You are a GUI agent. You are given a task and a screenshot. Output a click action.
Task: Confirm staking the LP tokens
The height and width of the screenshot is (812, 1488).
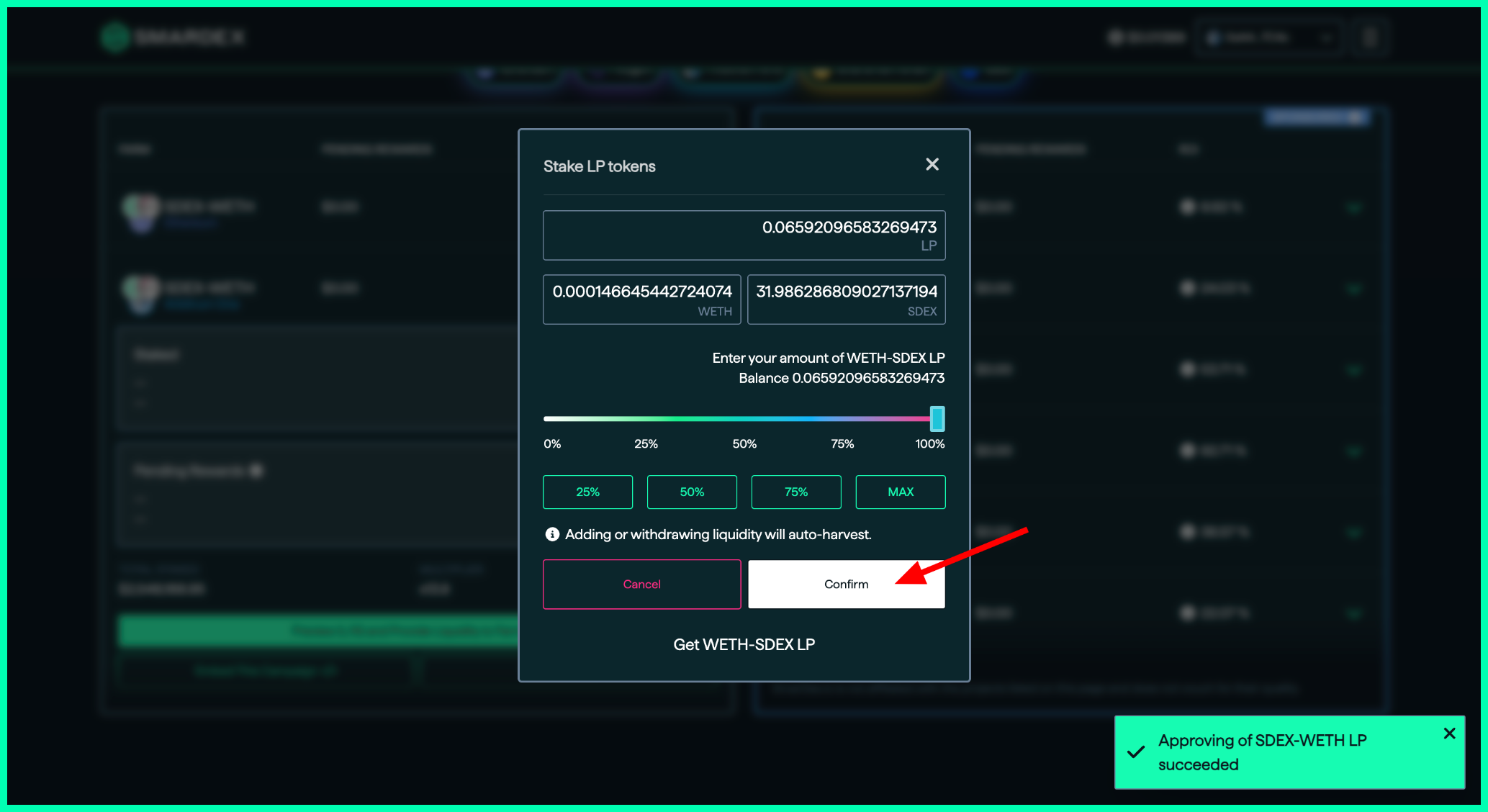[x=846, y=584]
